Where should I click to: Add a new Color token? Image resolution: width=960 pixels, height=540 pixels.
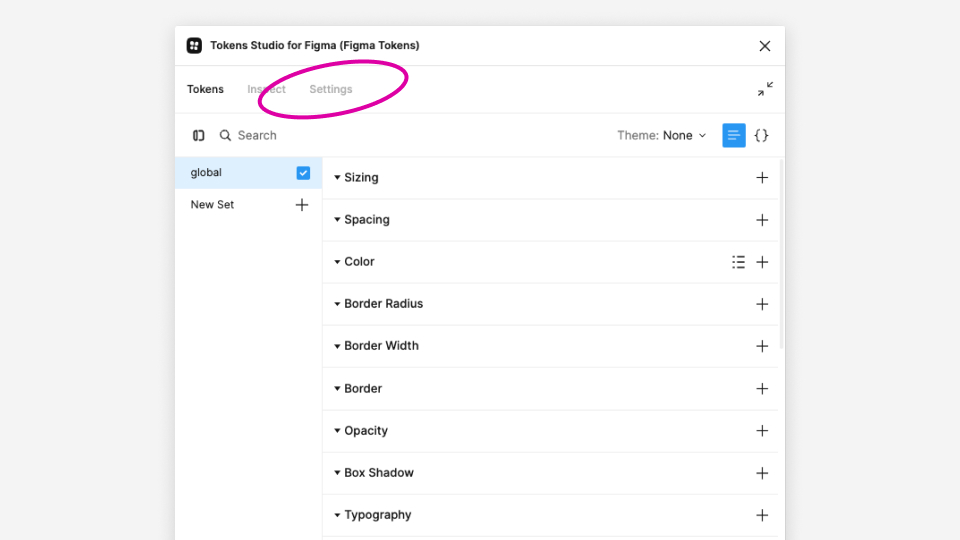coord(762,262)
